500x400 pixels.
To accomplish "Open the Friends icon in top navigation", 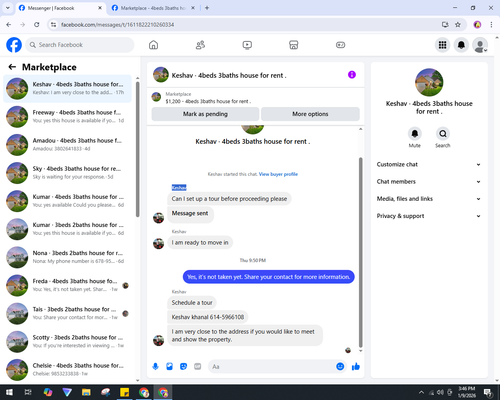I will (200, 45).
